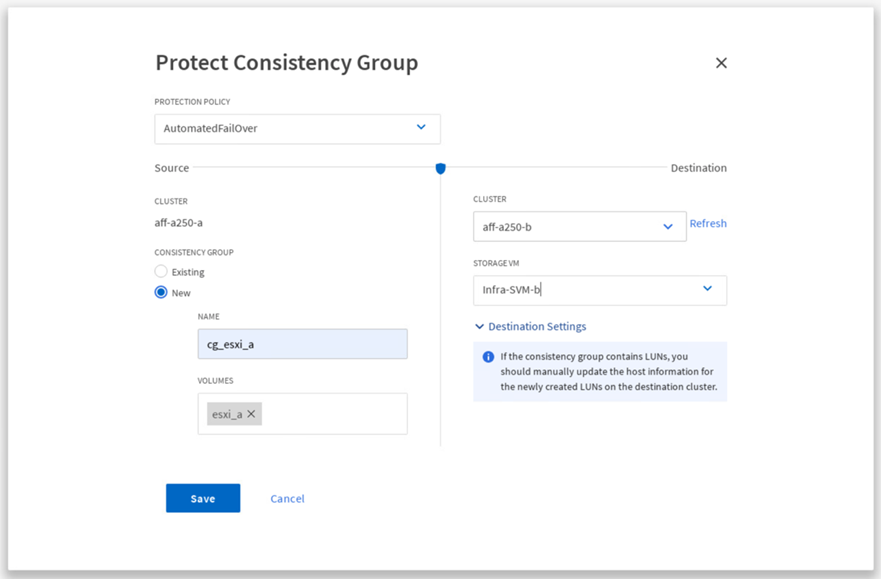Viewport: 881px width, 579px height.
Task: Click the empty area of the Volumes field
Action: coord(335,414)
